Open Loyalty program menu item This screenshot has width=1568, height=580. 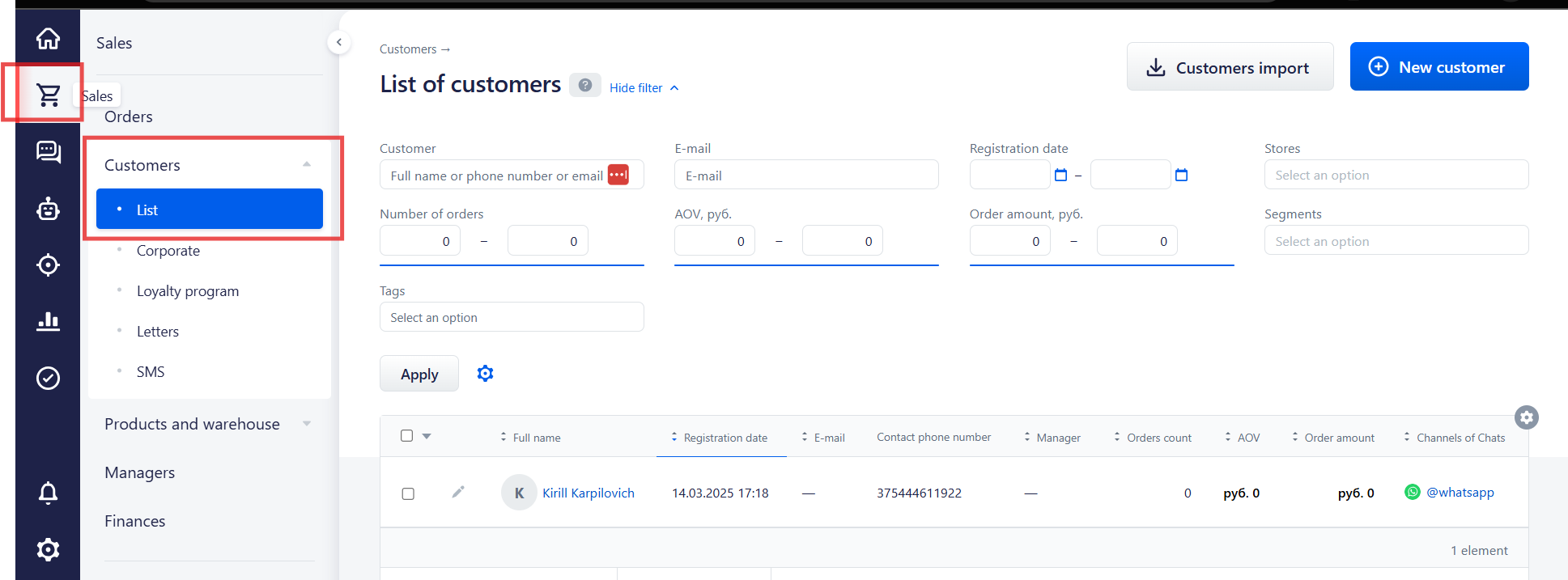(x=188, y=291)
